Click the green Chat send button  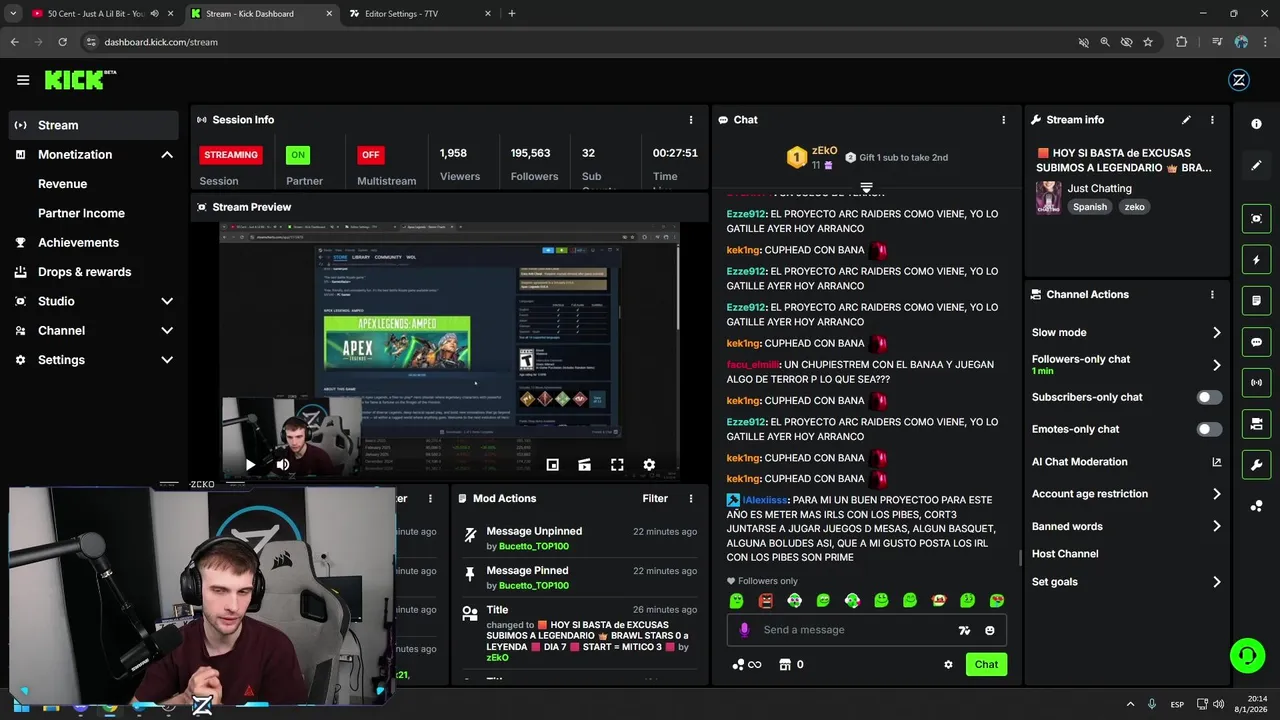[x=986, y=664]
